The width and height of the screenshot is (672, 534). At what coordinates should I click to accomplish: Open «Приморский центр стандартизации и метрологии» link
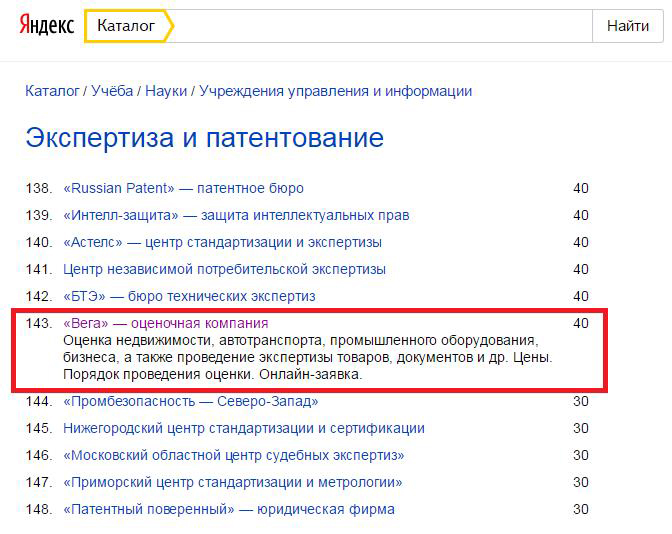pyautogui.click(x=233, y=482)
